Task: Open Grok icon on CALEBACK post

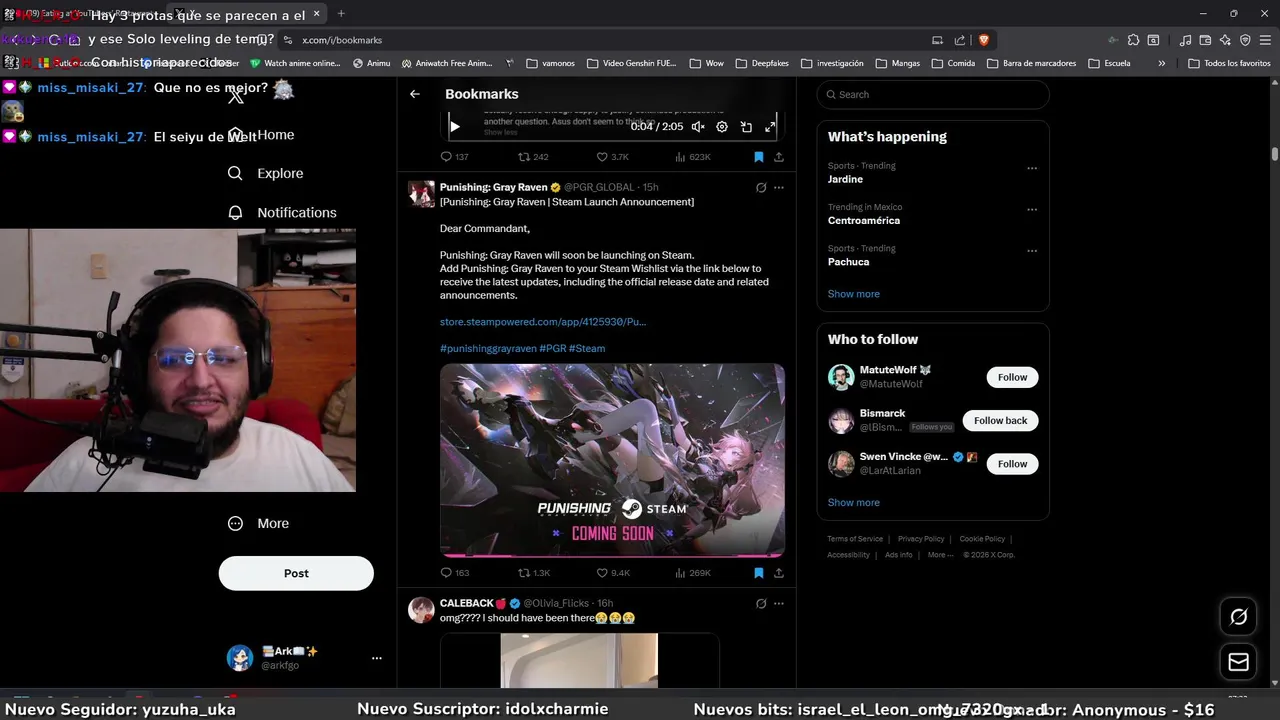Action: 761,603
